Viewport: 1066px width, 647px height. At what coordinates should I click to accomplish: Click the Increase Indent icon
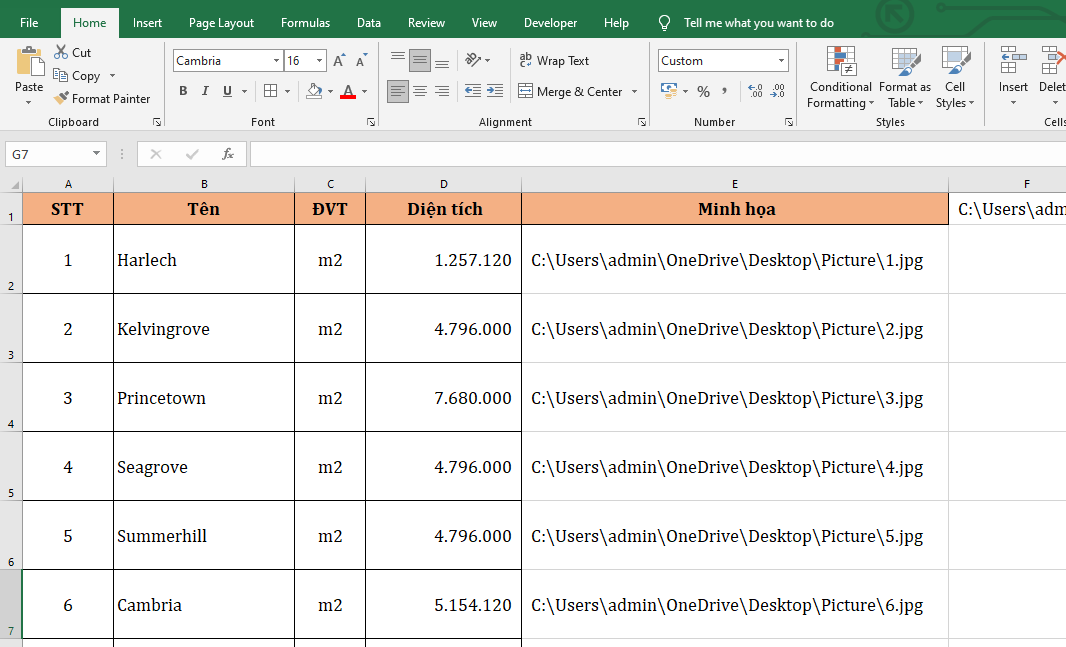tap(494, 92)
